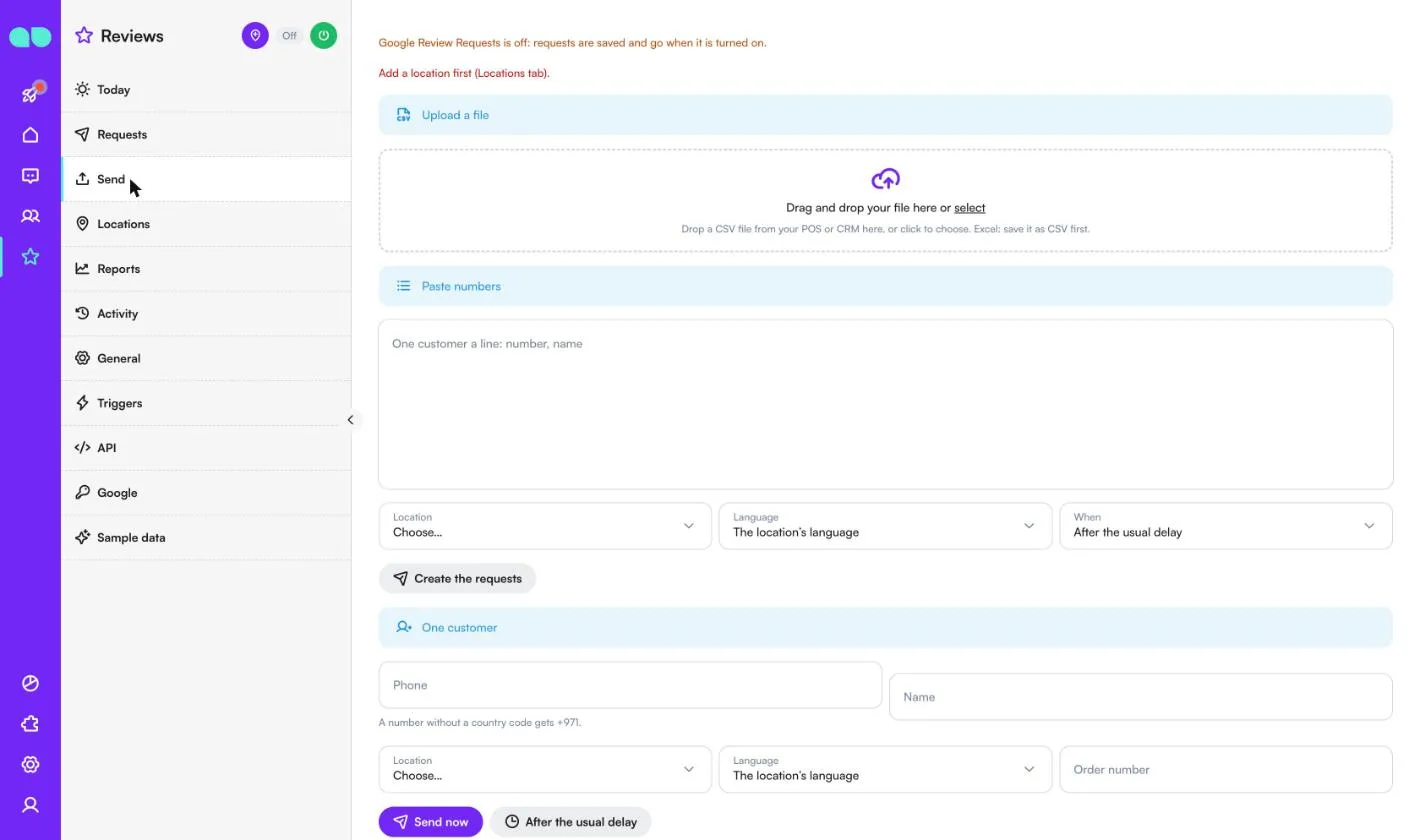Open the home icon in the purple rail

(x=30, y=135)
